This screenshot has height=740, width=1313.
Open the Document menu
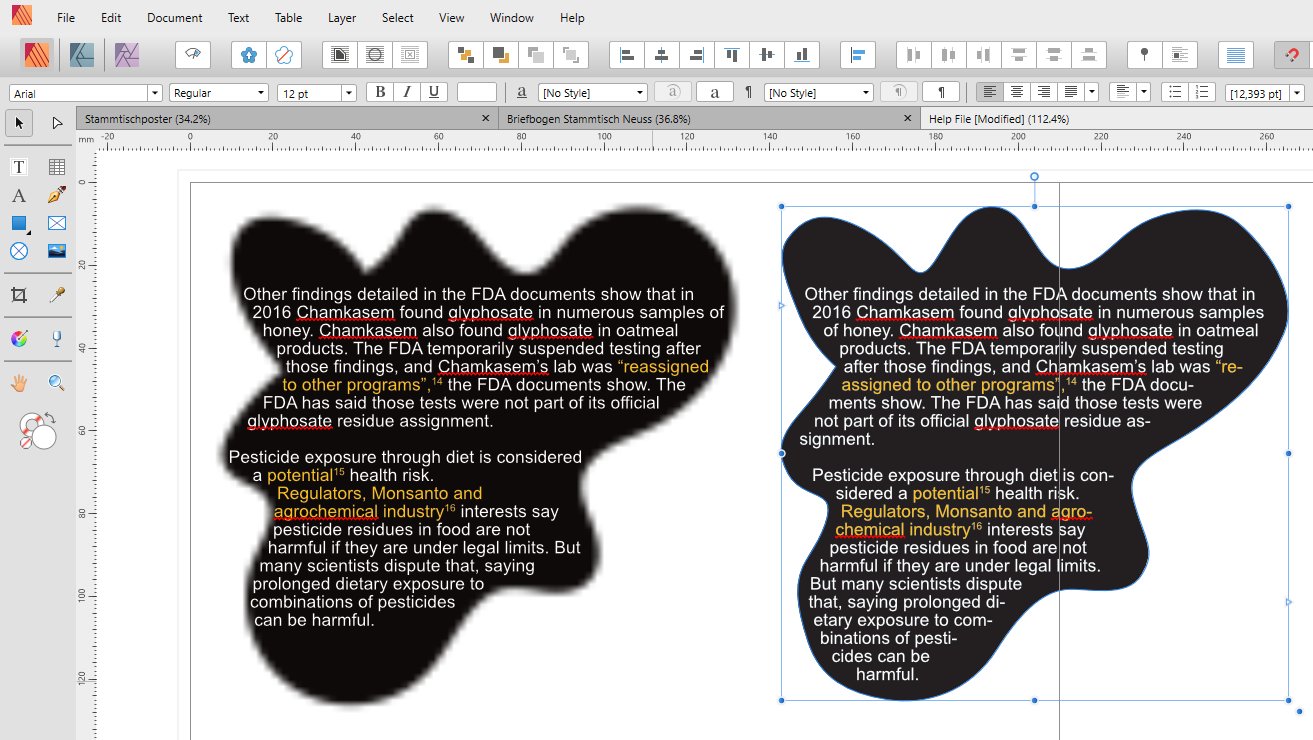click(x=175, y=18)
